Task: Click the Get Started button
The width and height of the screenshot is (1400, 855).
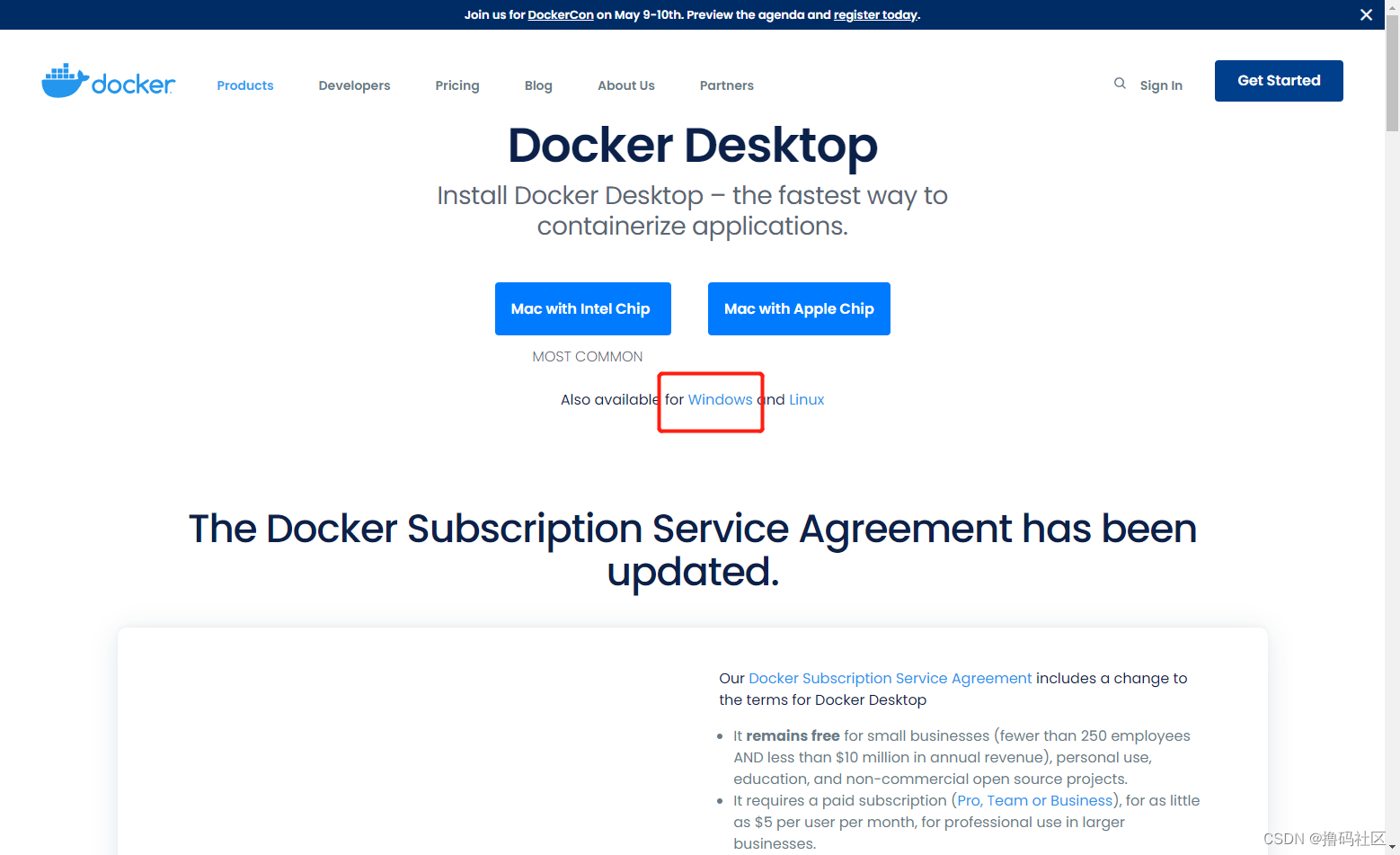Action: coord(1279,81)
